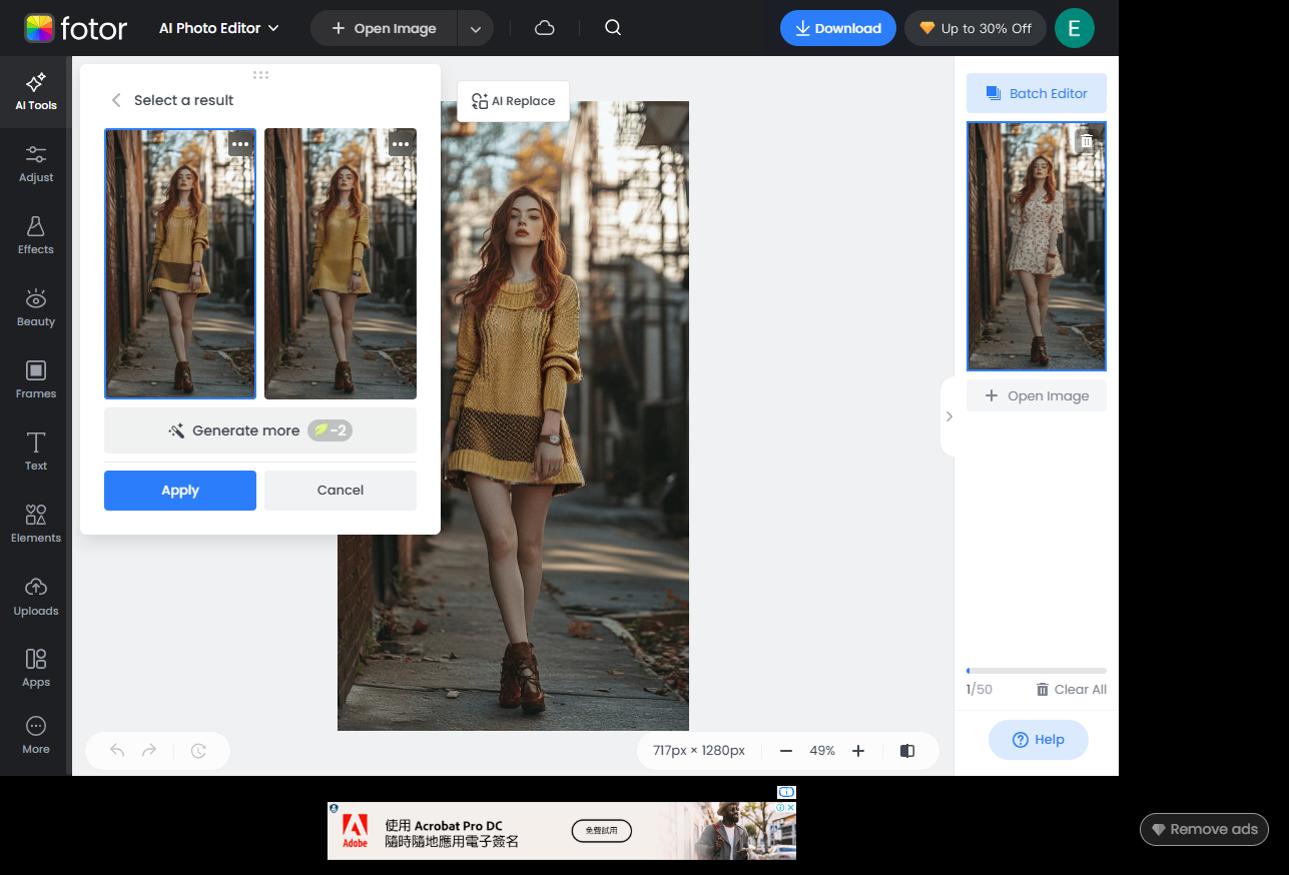Open the AI Photo Editor mode dropdown
Screen dimensions: 1289x875
(218, 28)
